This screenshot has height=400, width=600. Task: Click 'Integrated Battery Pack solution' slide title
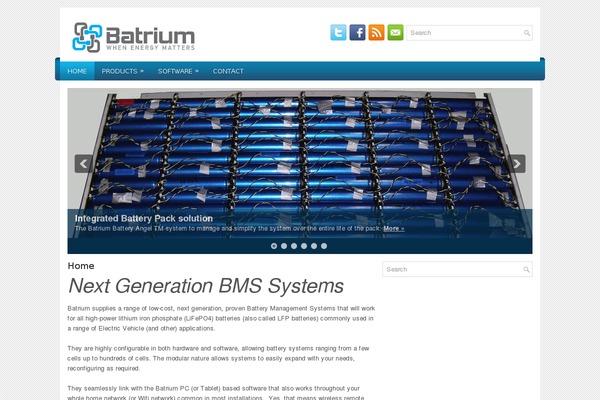[x=144, y=219]
